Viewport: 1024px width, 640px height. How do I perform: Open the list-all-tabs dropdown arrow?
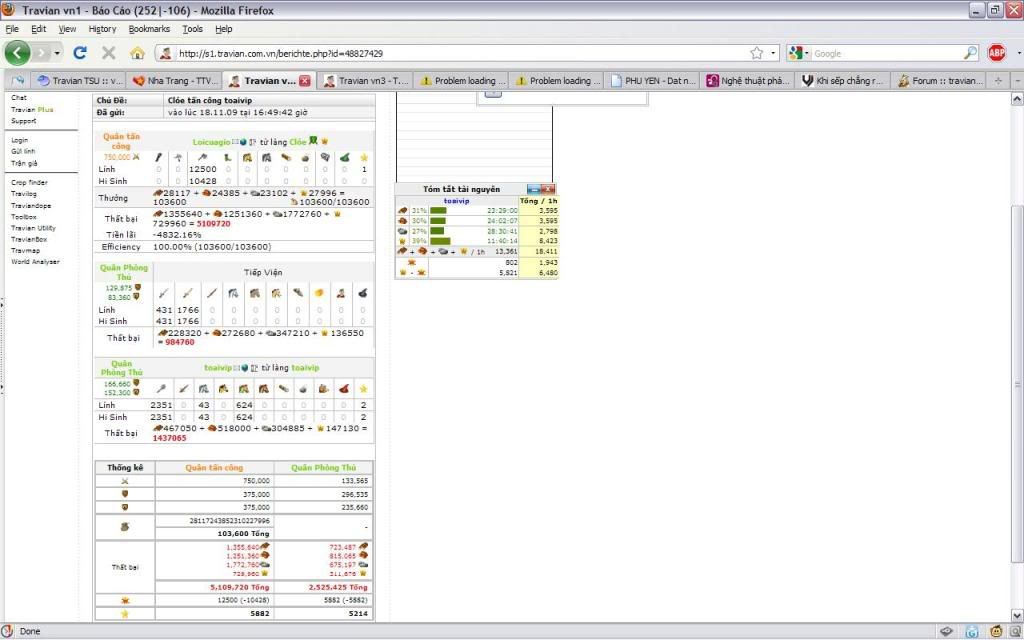[x=1017, y=81]
